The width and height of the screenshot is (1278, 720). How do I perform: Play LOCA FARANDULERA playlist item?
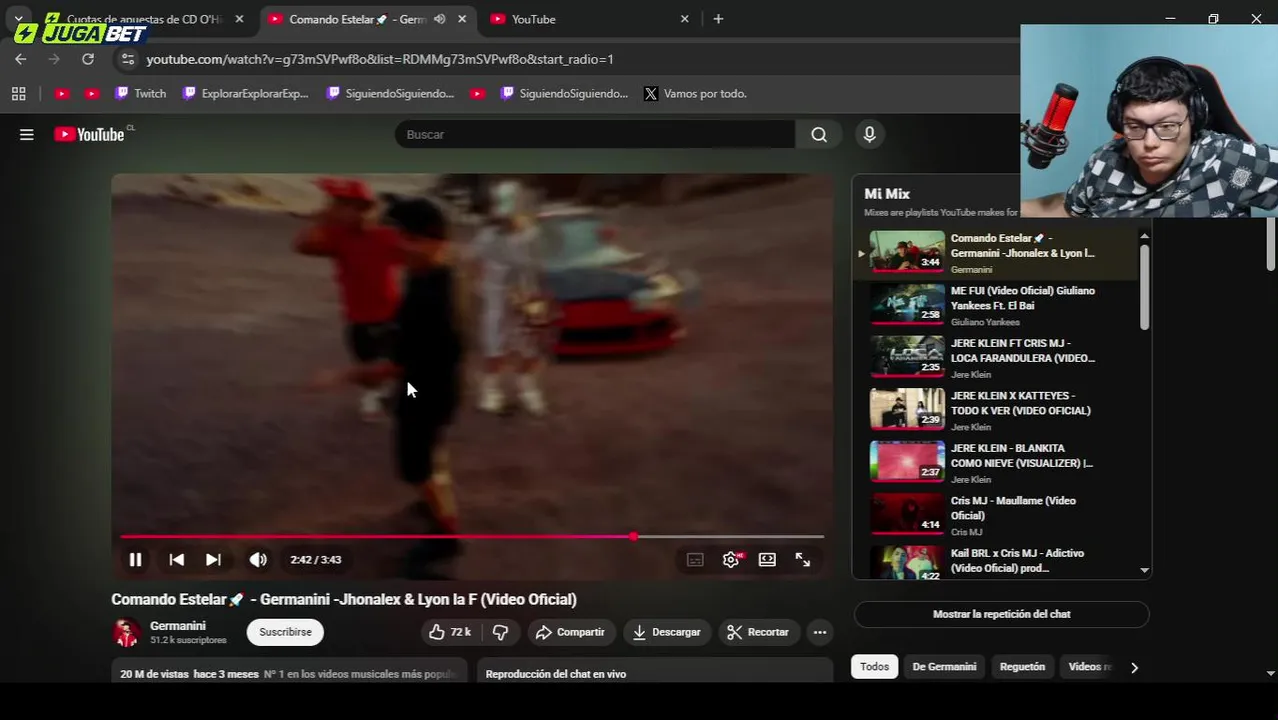(x=995, y=357)
